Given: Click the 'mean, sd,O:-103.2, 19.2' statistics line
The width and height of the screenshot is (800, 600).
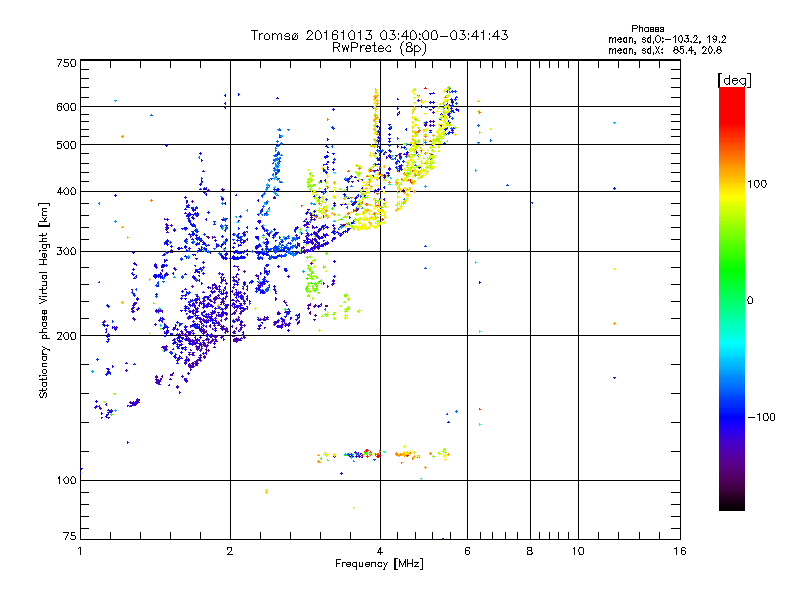Looking at the screenshot, I should point(667,39).
